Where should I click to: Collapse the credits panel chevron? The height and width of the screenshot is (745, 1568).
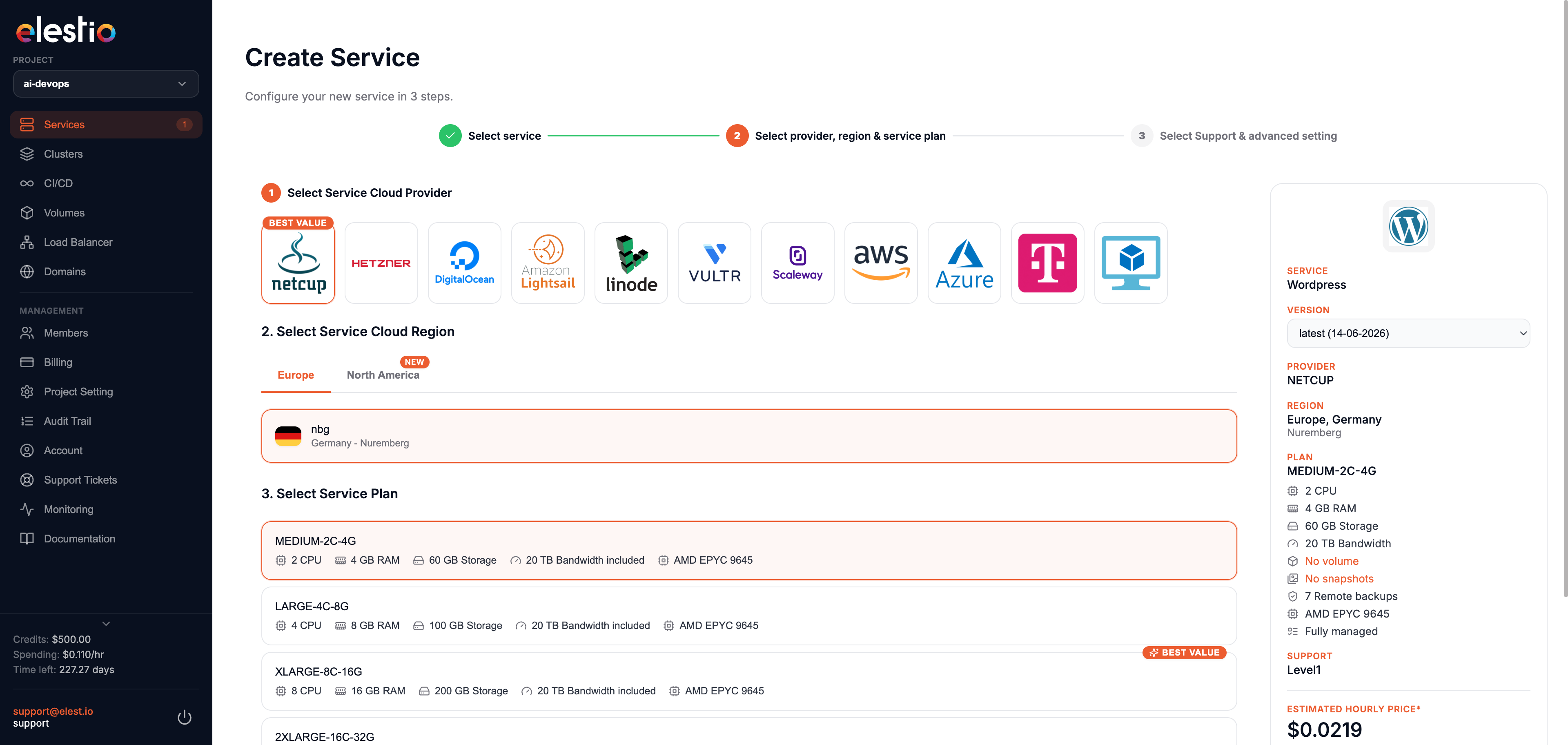click(x=106, y=623)
